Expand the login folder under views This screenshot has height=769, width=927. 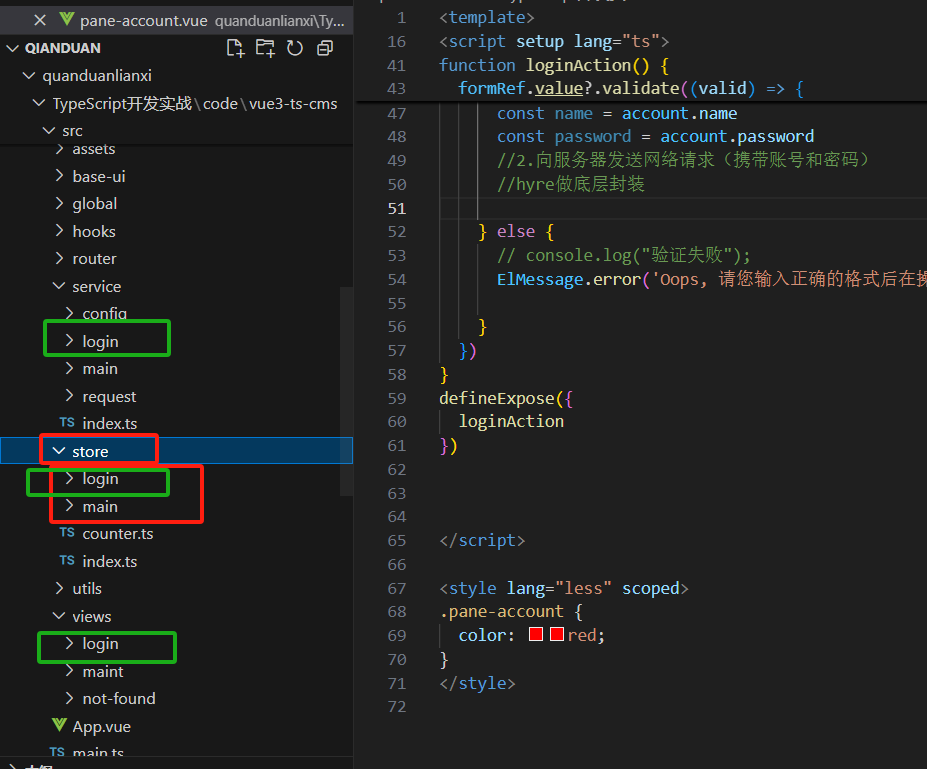click(x=69, y=643)
